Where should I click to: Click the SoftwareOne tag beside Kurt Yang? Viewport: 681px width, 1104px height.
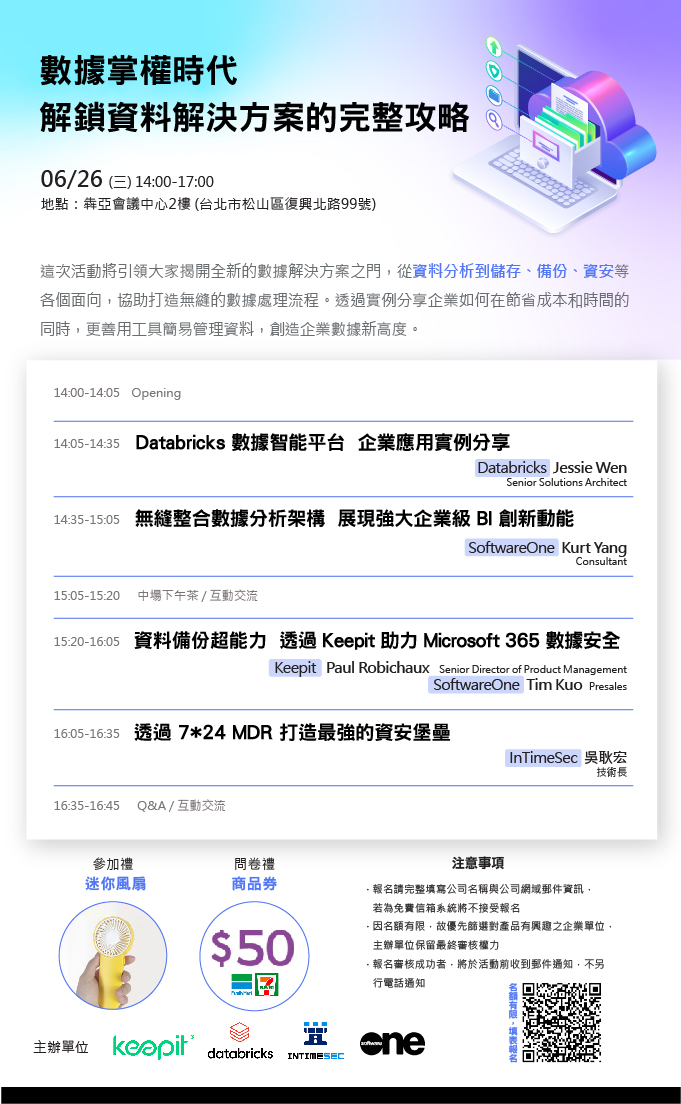pyautogui.click(x=511, y=547)
